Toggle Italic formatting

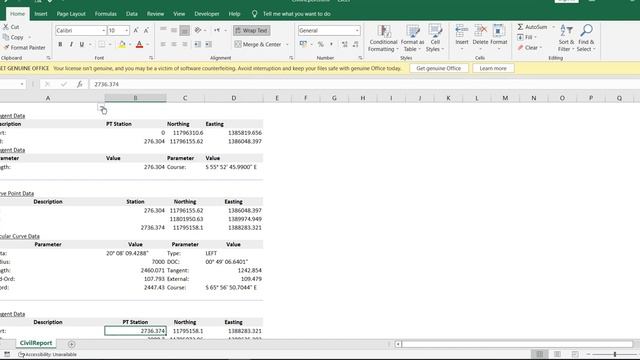[x=71, y=44]
